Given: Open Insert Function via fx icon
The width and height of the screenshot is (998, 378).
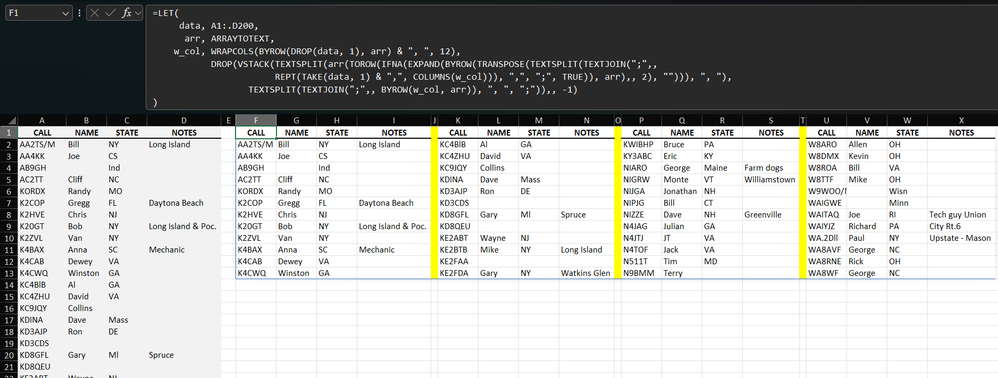Looking at the screenshot, I should point(128,13).
